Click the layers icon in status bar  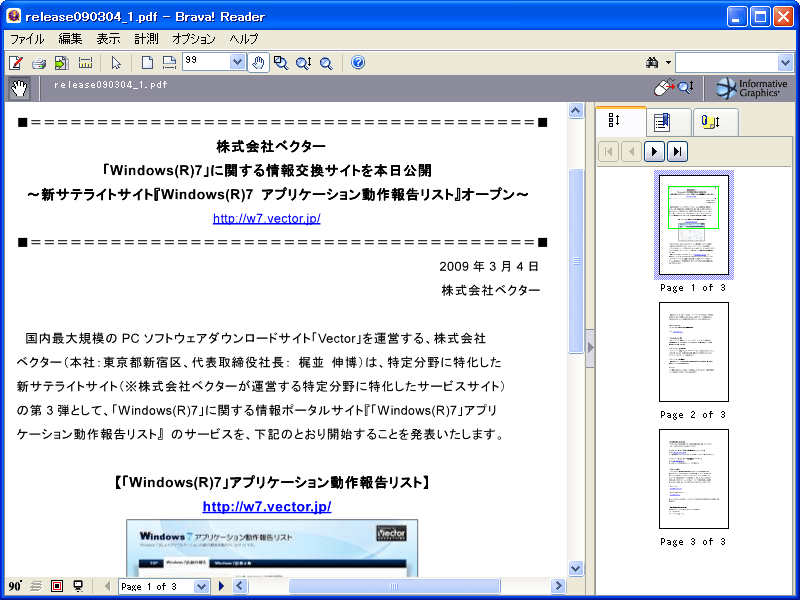coord(36,586)
